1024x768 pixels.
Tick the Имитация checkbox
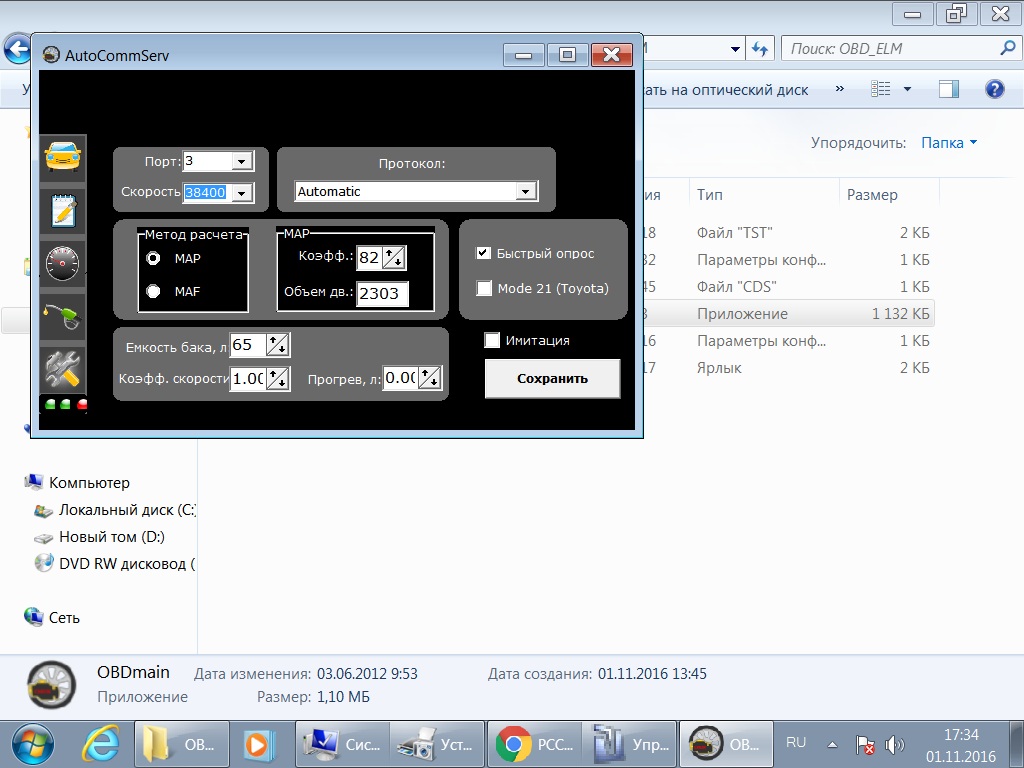pyautogui.click(x=492, y=341)
